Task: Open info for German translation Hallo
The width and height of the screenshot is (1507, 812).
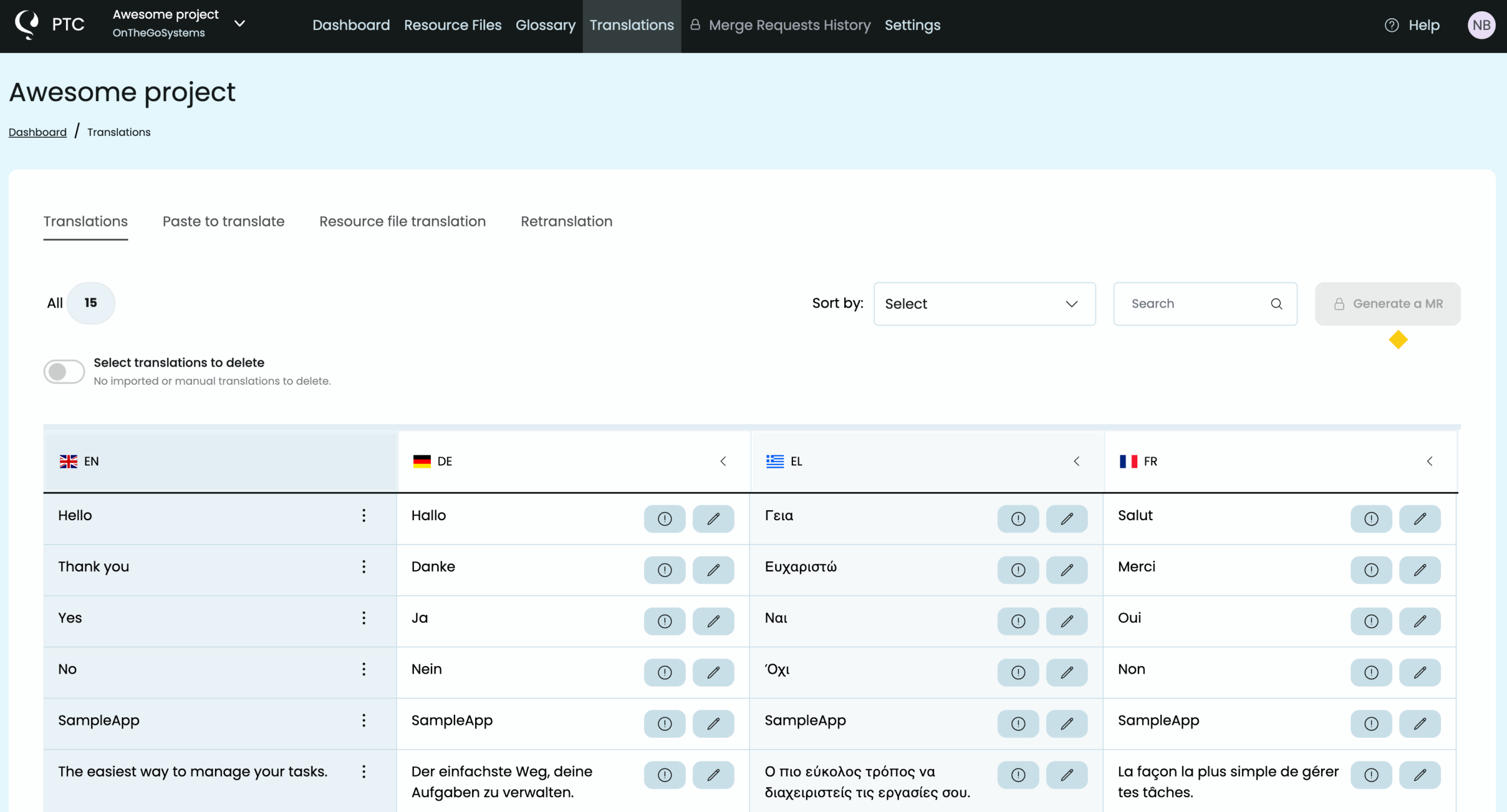Action: (x=665, y=518)
